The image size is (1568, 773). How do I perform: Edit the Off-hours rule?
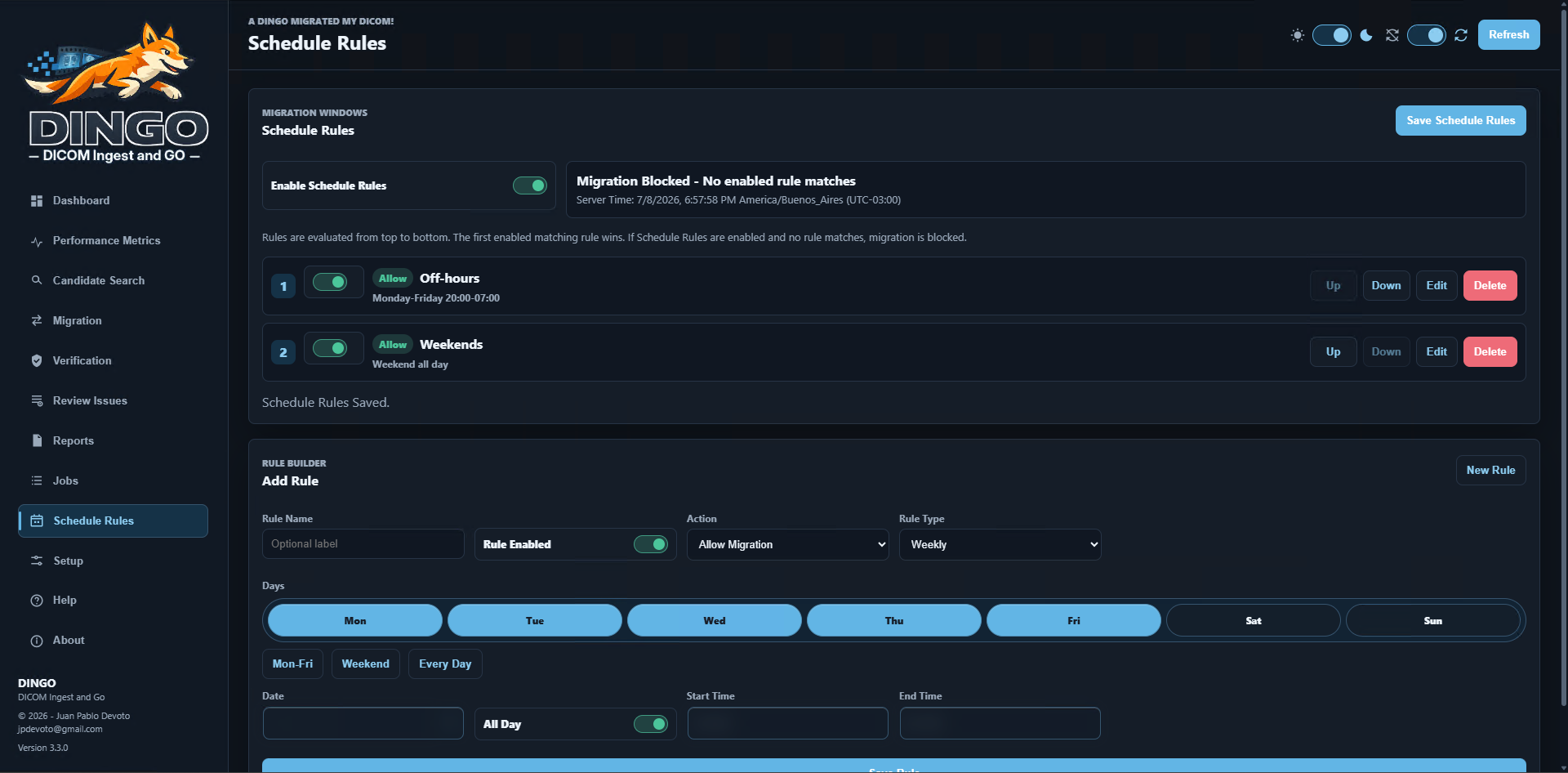(1437, 285)
